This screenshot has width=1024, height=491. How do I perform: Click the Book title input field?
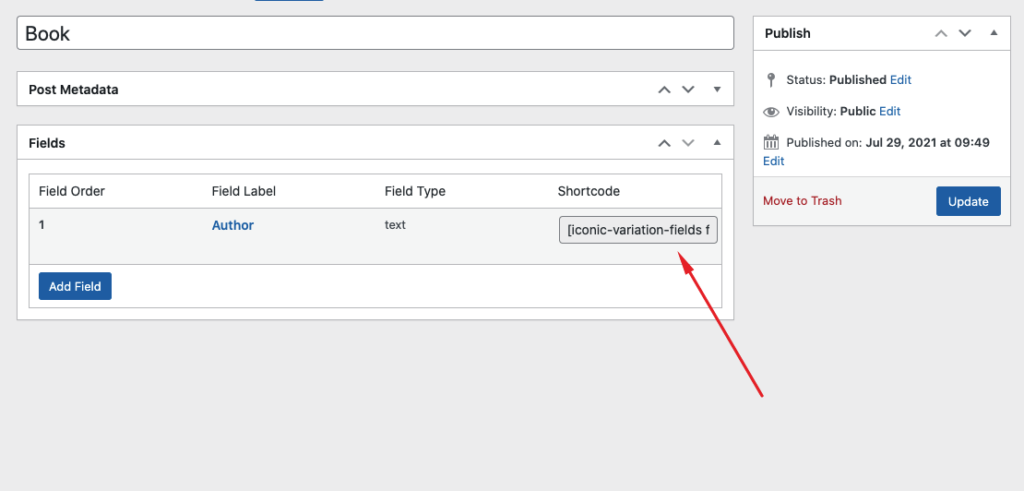point(375,33)
